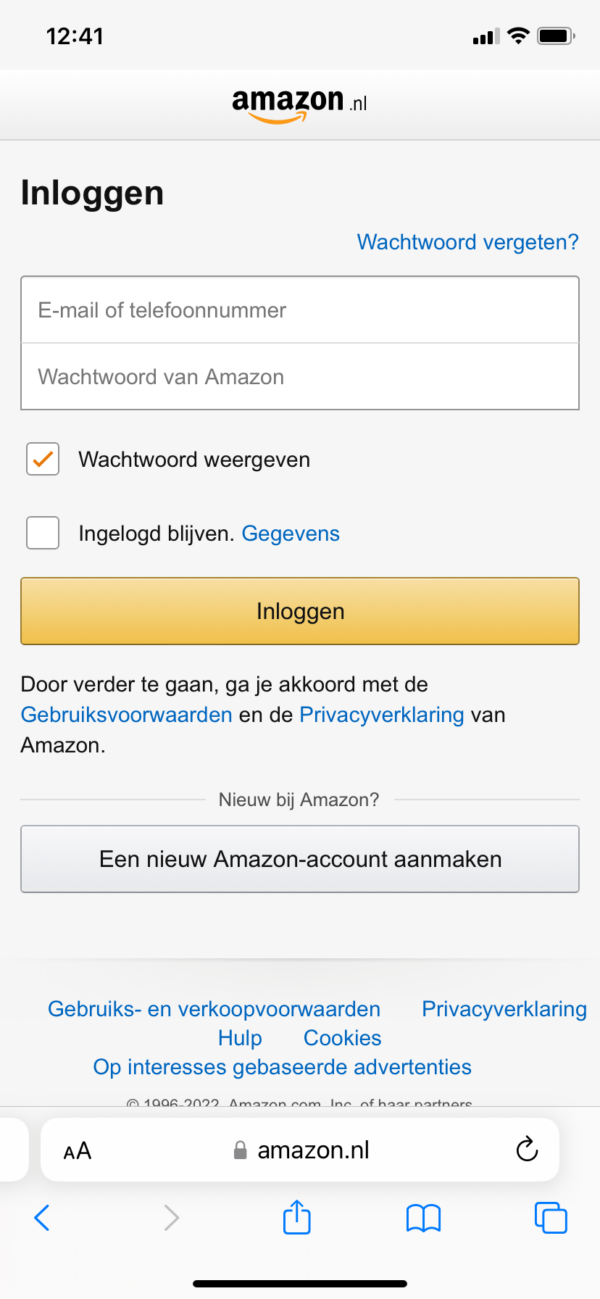Image resolution: width=600 pixels, height=1299 pixels.
Task: Tap the back navigation arrow in Safari
Action: [41, 1218]
